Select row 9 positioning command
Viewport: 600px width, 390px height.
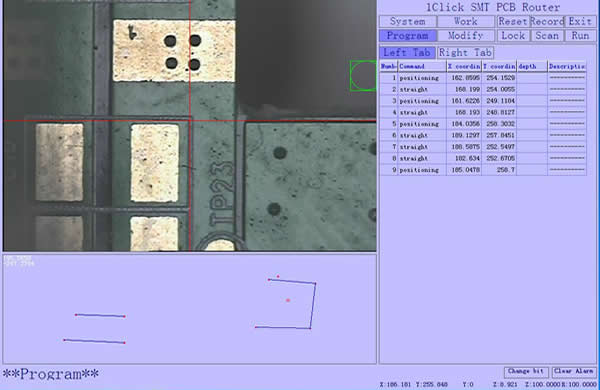tap(483, 170)
